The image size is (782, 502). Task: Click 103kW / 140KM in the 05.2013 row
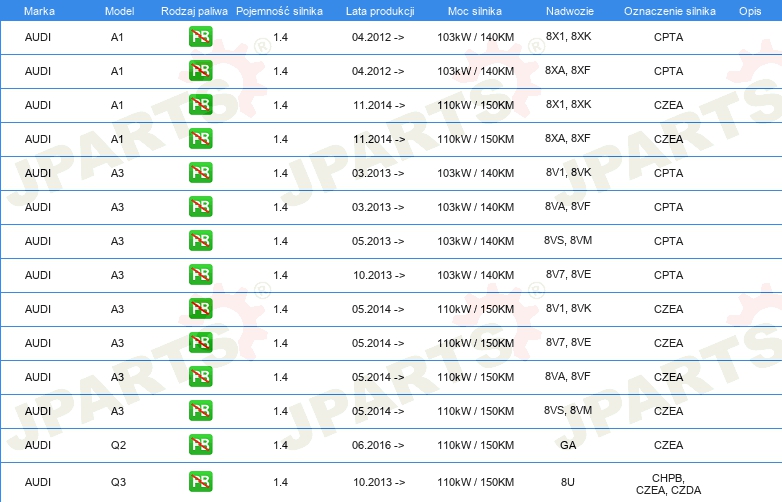pyautogui.click(x=475, y=241)
